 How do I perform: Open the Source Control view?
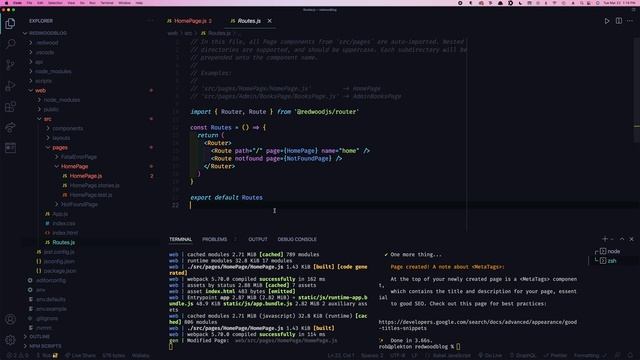pyautogui.click(x=11, y=65)
